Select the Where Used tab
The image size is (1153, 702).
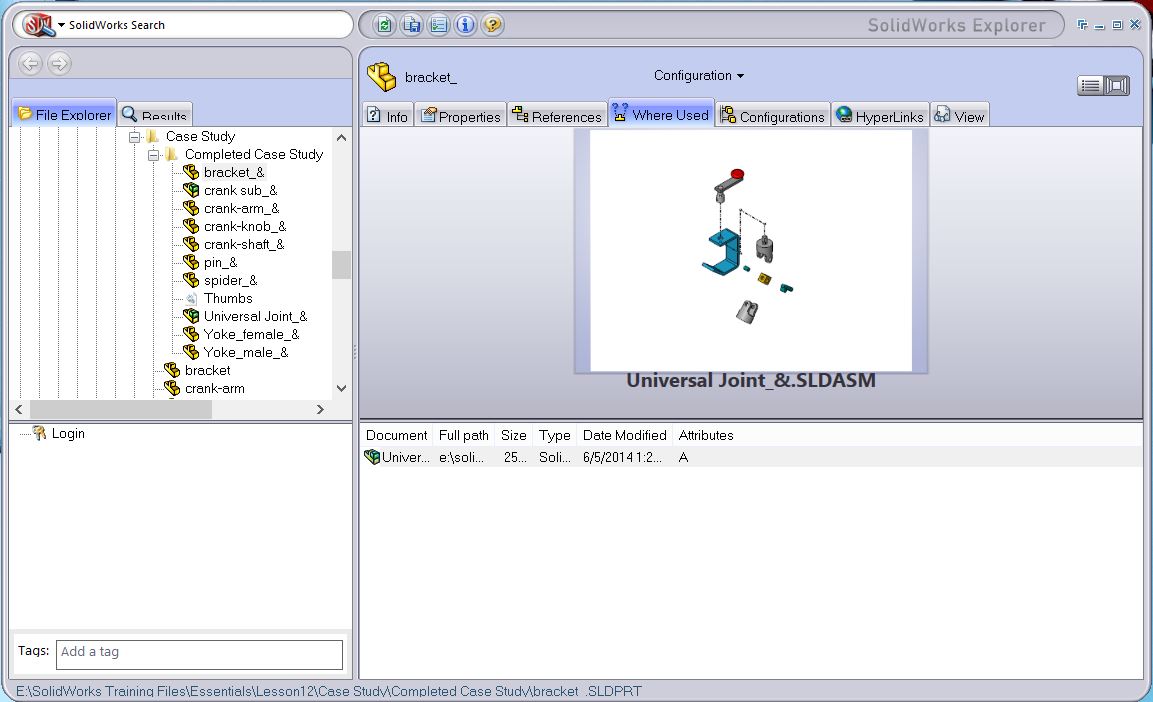click(661, 114)
